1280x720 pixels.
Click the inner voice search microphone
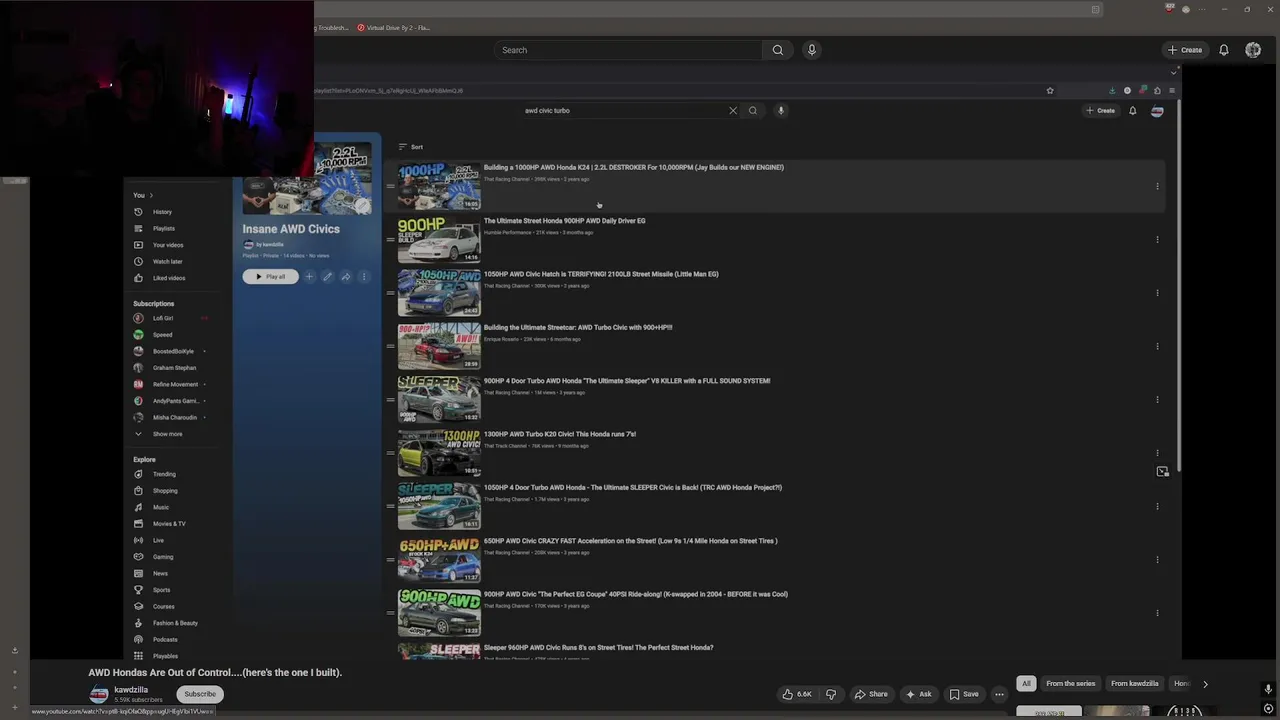781,111
